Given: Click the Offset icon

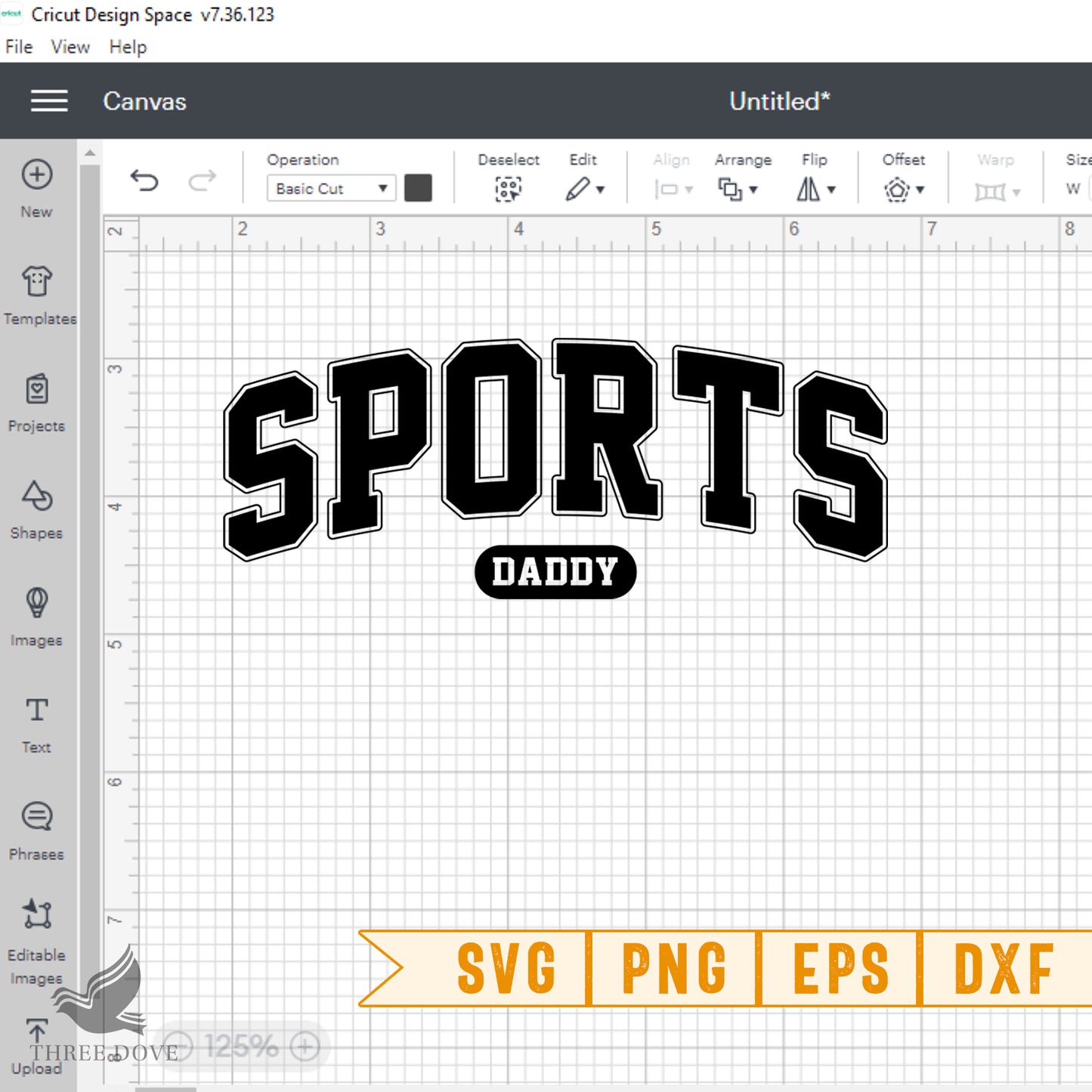Looking at the screenshot, I should click(x=897, y=189).
